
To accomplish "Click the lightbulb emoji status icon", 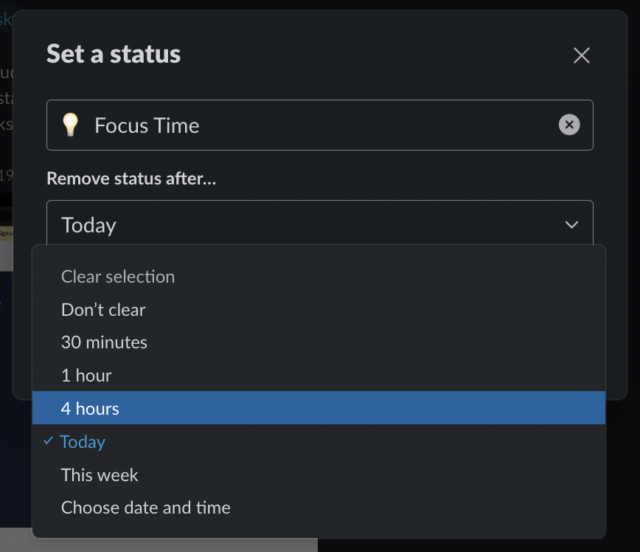I will [70, 125].
